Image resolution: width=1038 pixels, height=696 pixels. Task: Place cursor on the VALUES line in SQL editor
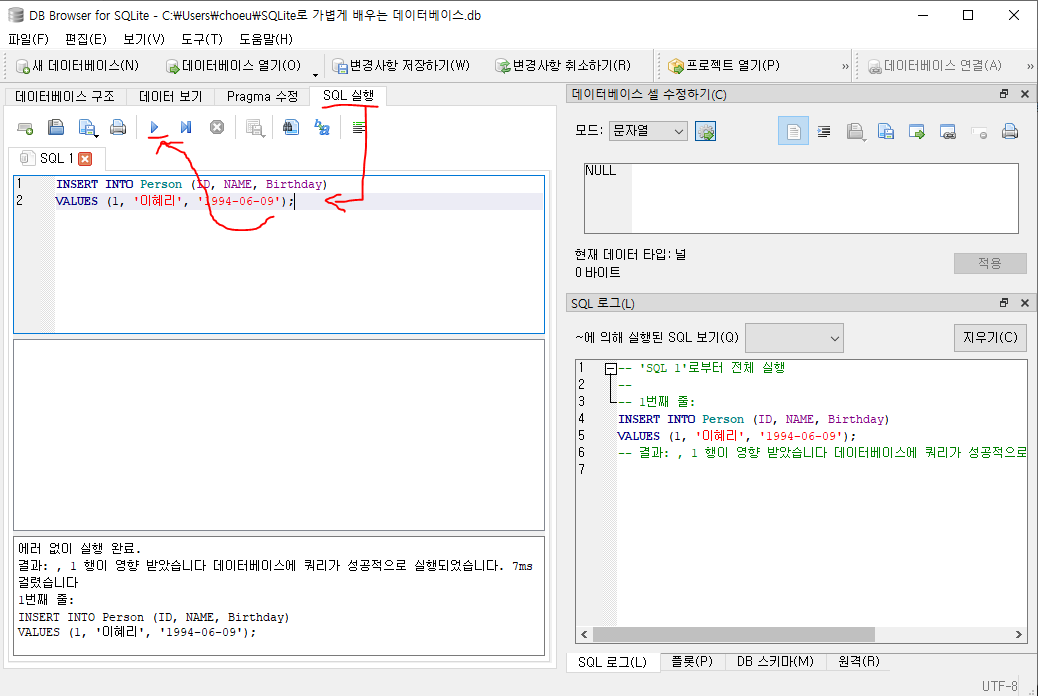(x=299, y=201)
